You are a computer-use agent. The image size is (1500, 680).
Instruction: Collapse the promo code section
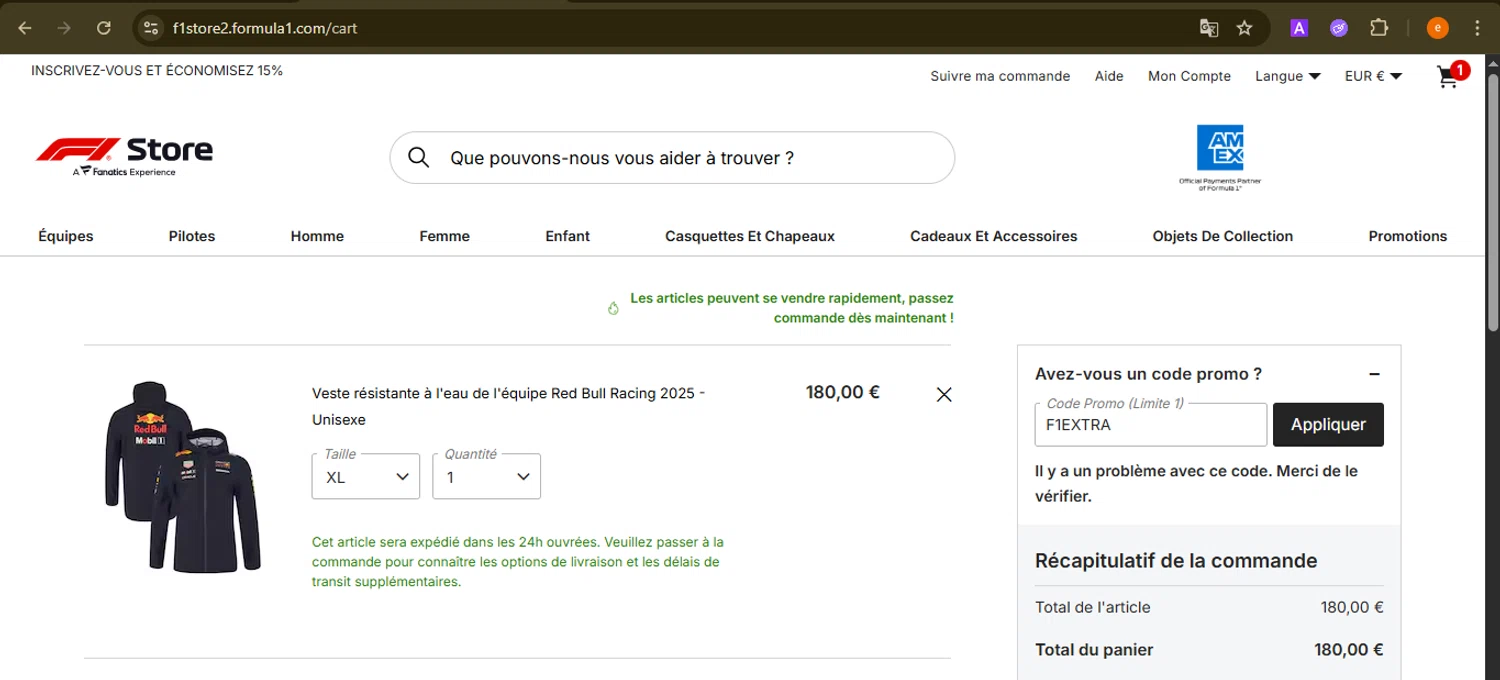[x=1374, y=374]
